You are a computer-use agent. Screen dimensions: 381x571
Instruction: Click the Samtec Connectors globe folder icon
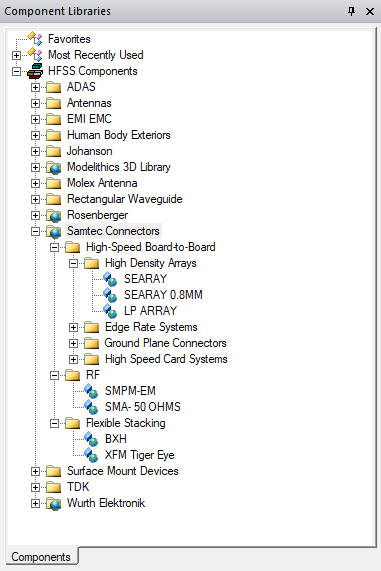(54, 232)
